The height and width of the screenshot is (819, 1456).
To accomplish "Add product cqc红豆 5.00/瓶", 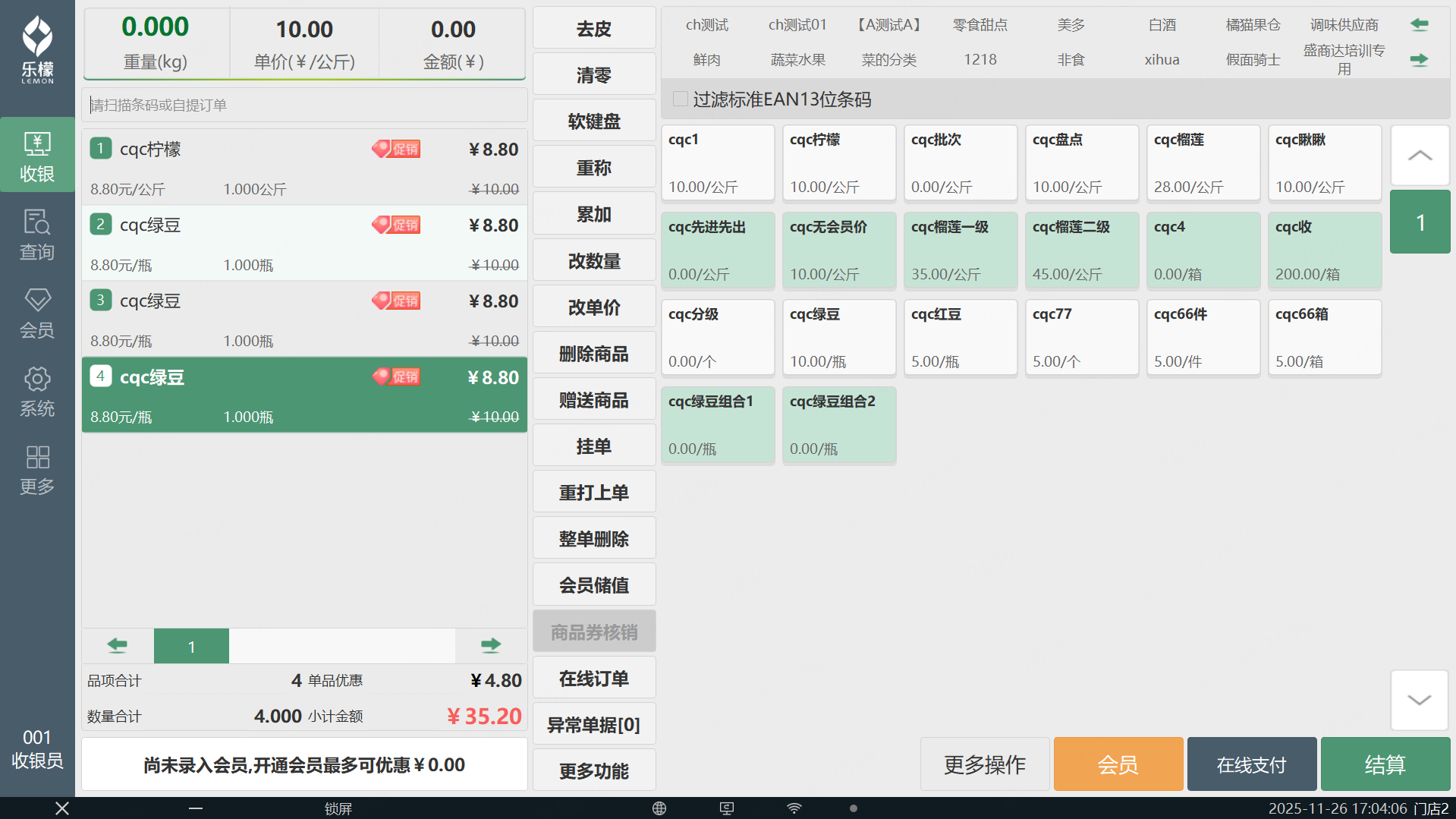I will point(961,338).
